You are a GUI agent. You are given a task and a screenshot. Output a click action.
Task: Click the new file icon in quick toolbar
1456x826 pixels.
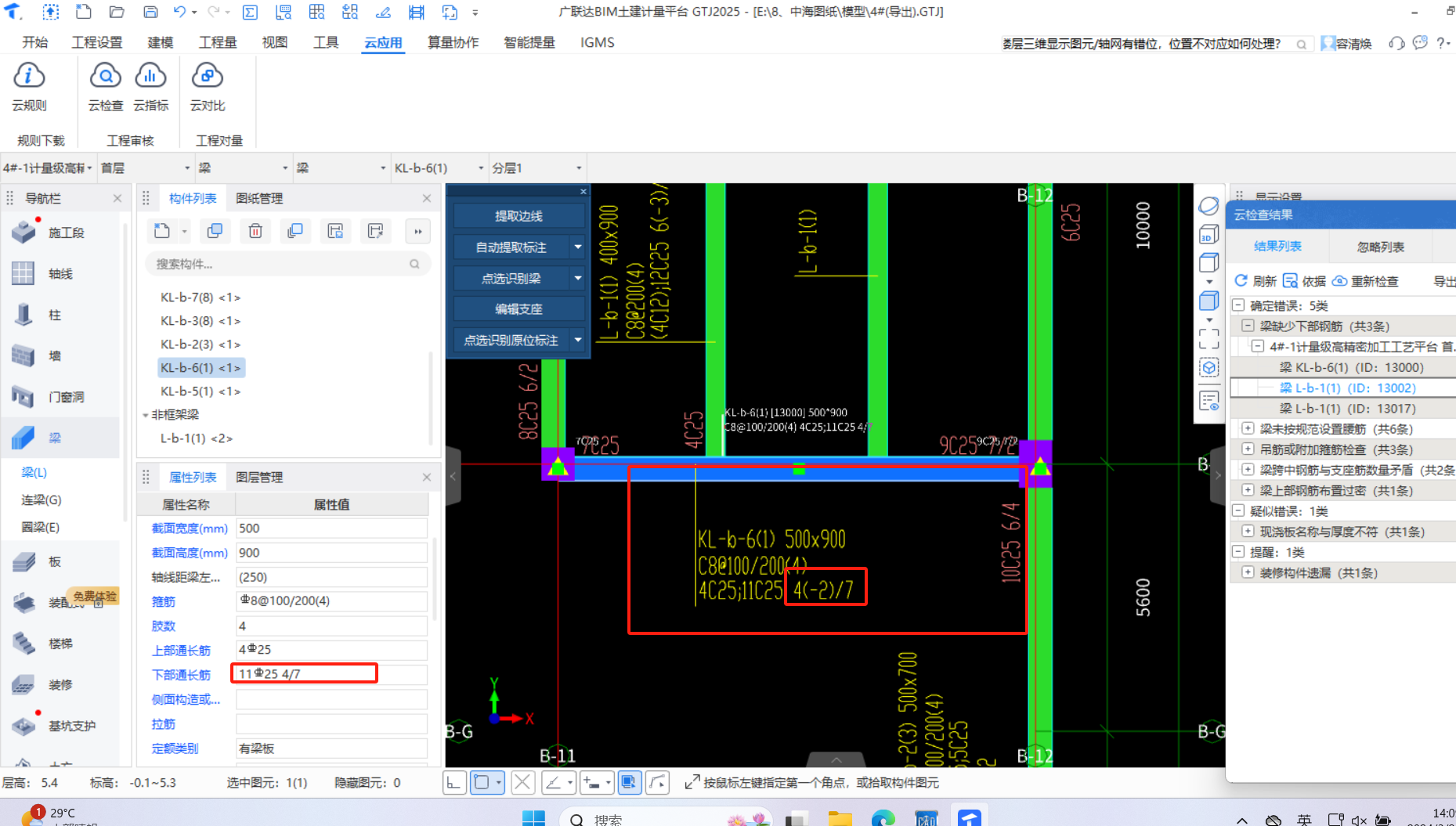[83, 12]
